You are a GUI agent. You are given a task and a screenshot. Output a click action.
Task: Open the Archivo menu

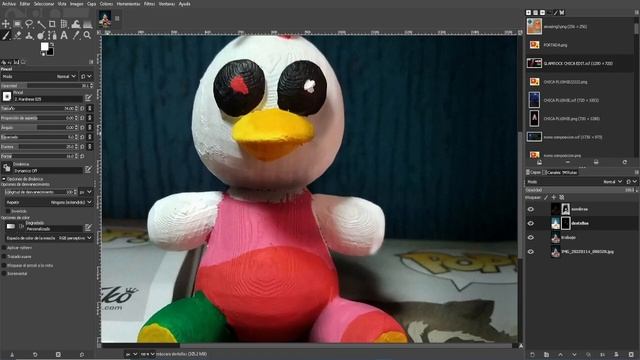pyautogui.click(x=9, y=4)
